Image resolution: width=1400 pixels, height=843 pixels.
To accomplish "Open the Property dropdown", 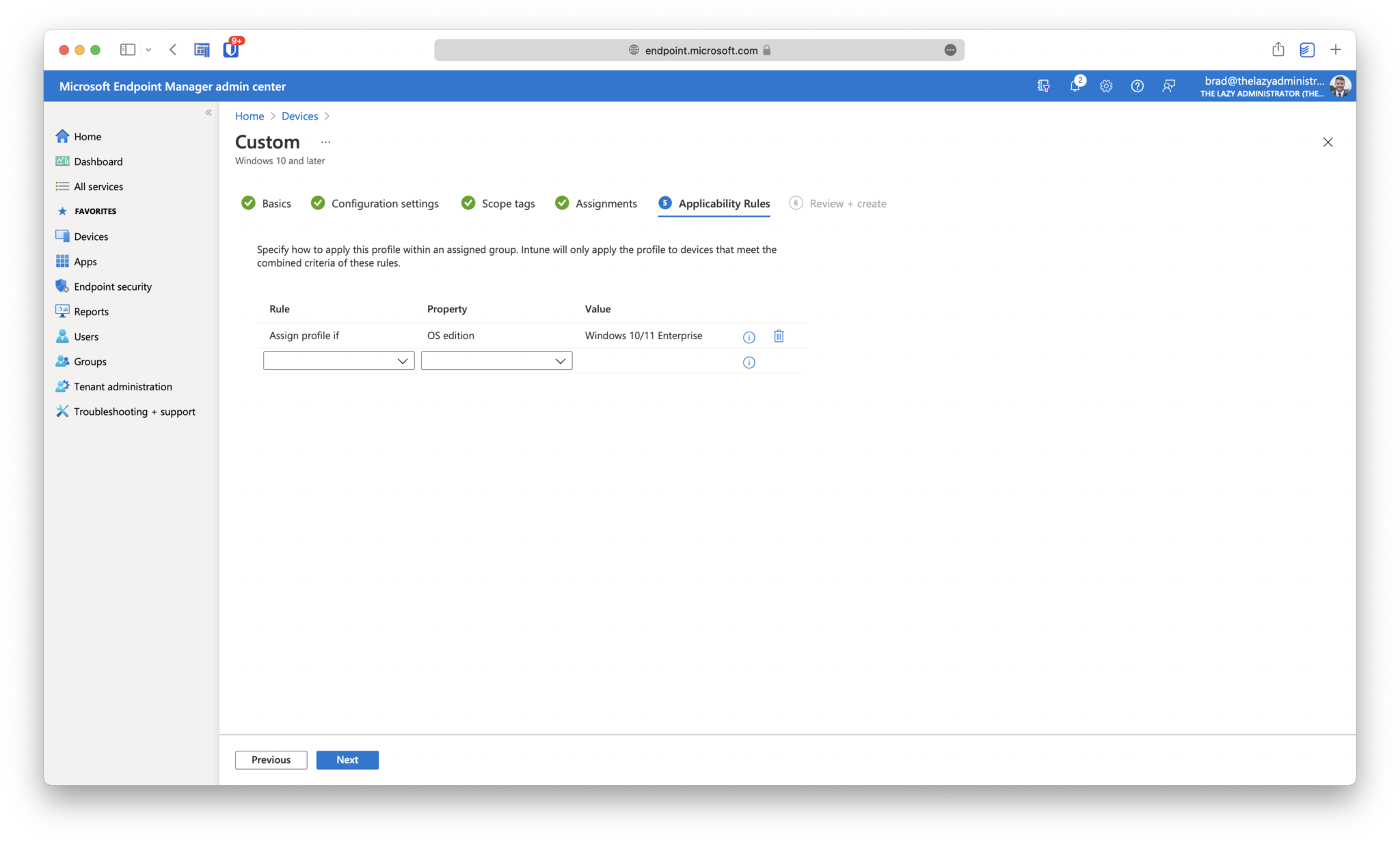I will [x=496, y=360].
